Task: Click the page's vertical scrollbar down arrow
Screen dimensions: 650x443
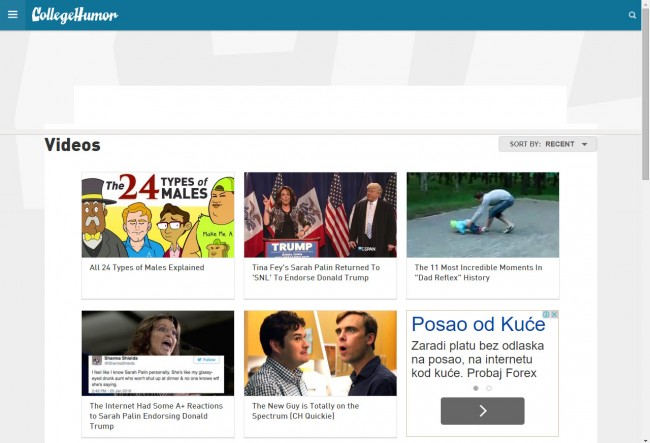Action: pos(645,437)
